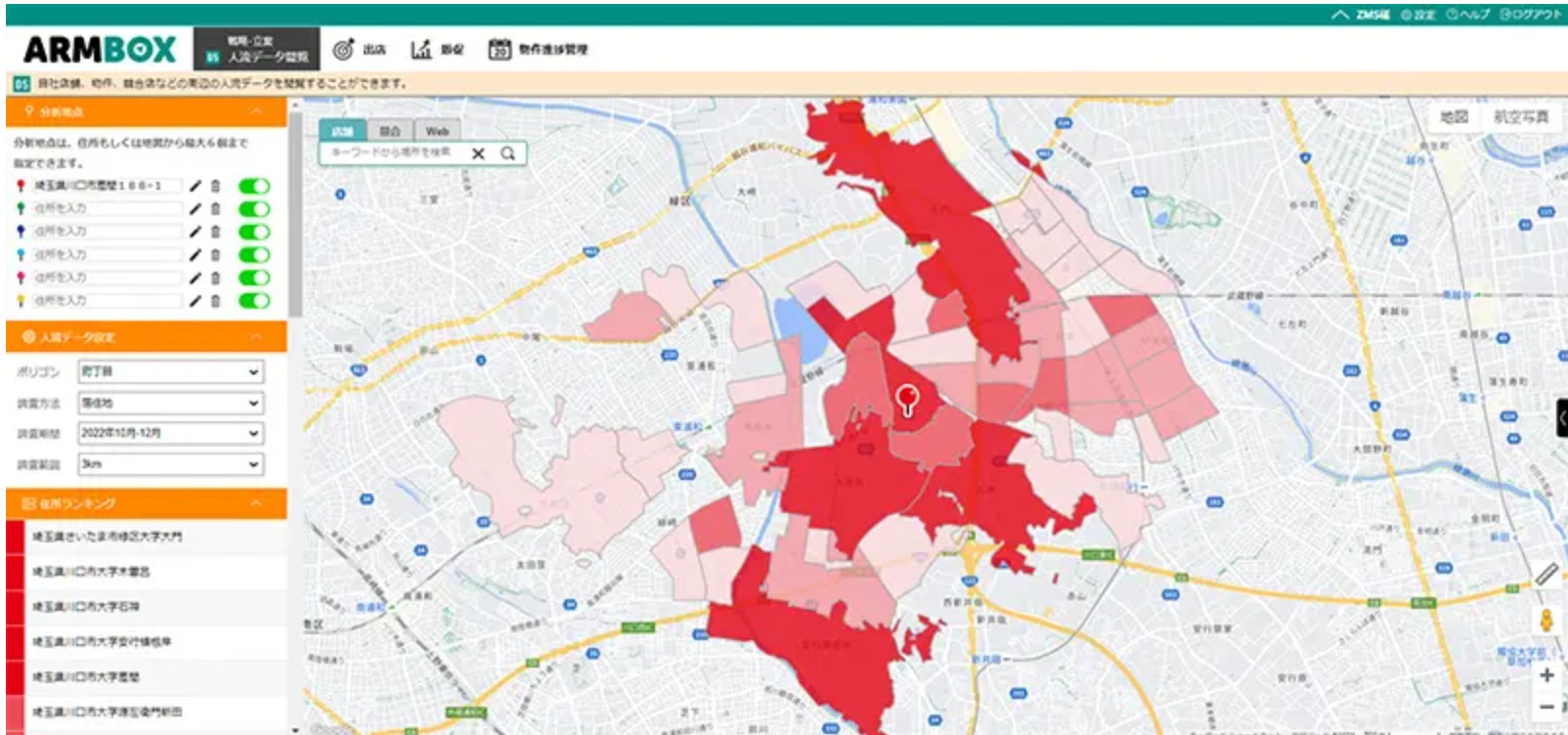
Task: Open 出店 target icon in top navigation
Action: 359,49
